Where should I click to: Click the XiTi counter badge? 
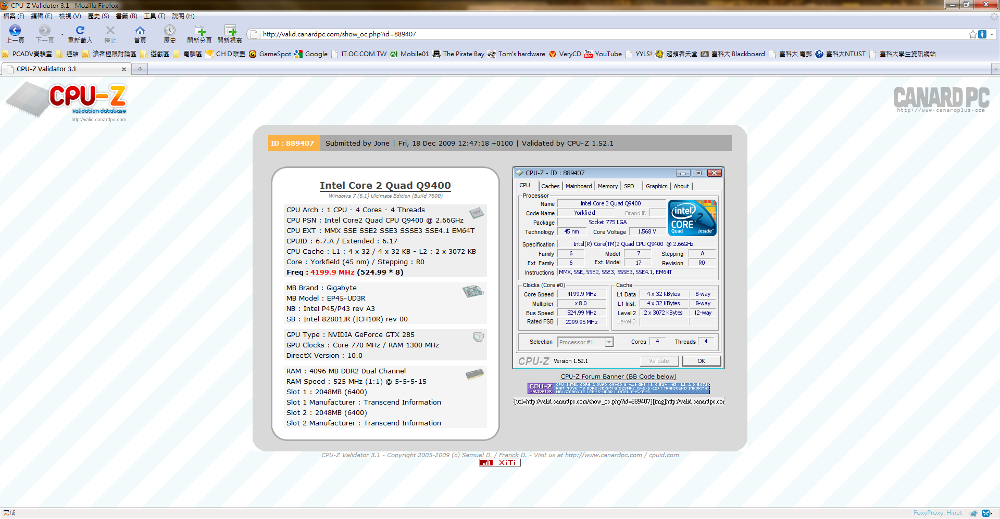pyautogui.click(x=500, y=463)
